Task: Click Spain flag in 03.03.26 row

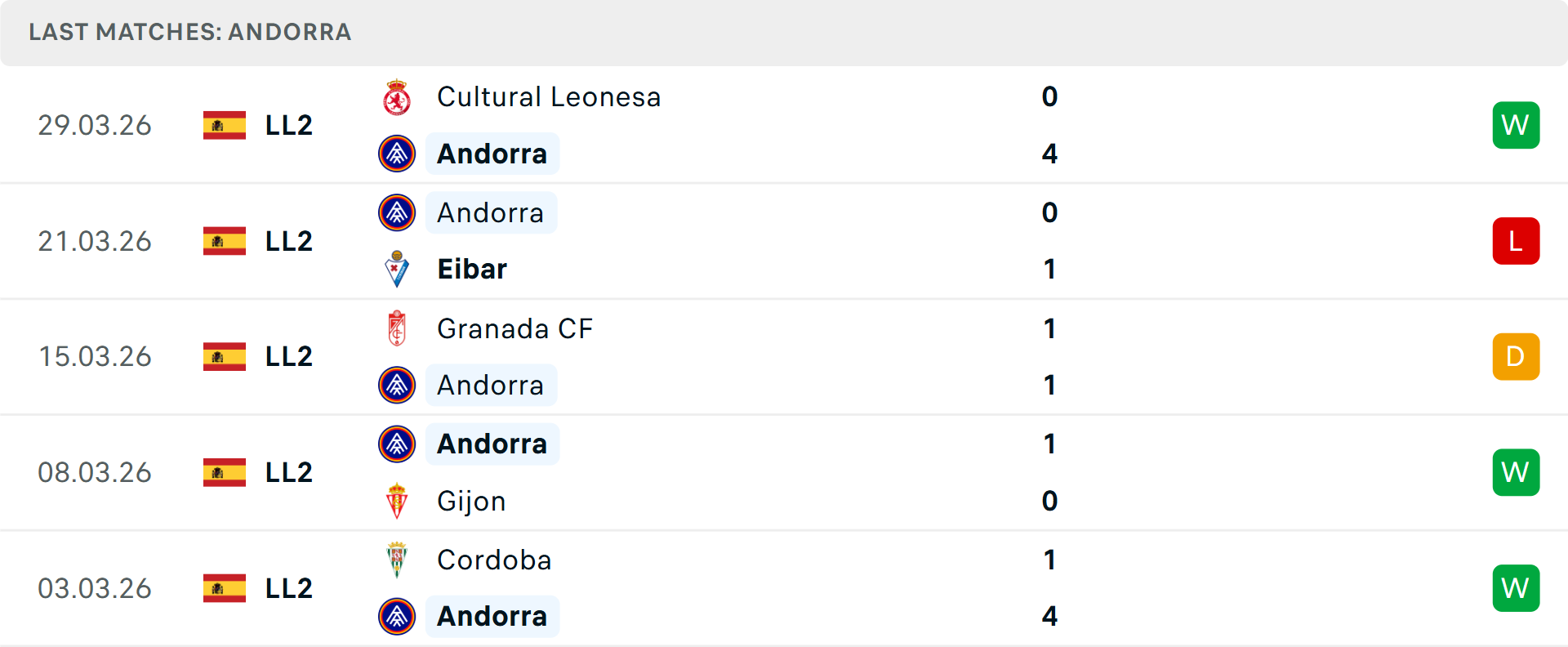Action: 225,588
